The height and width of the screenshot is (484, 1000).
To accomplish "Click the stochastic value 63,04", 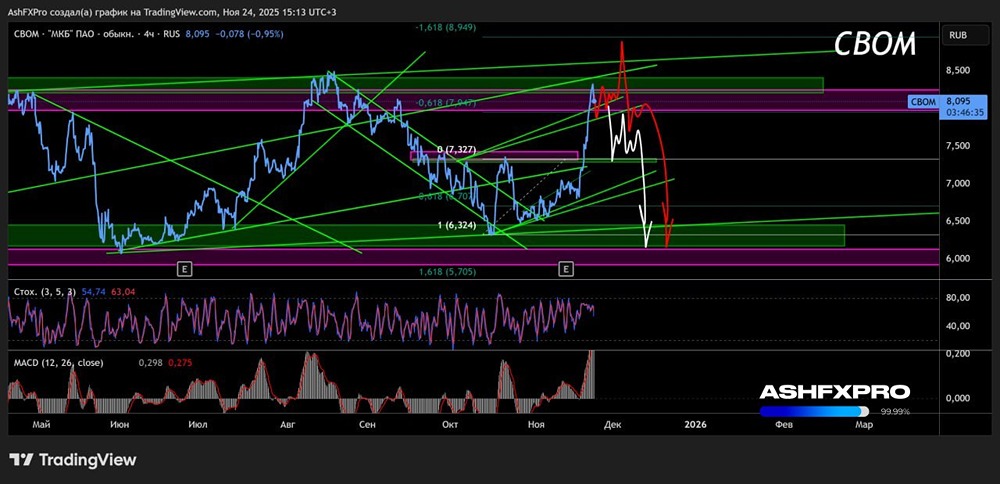I will click(123, 291).
